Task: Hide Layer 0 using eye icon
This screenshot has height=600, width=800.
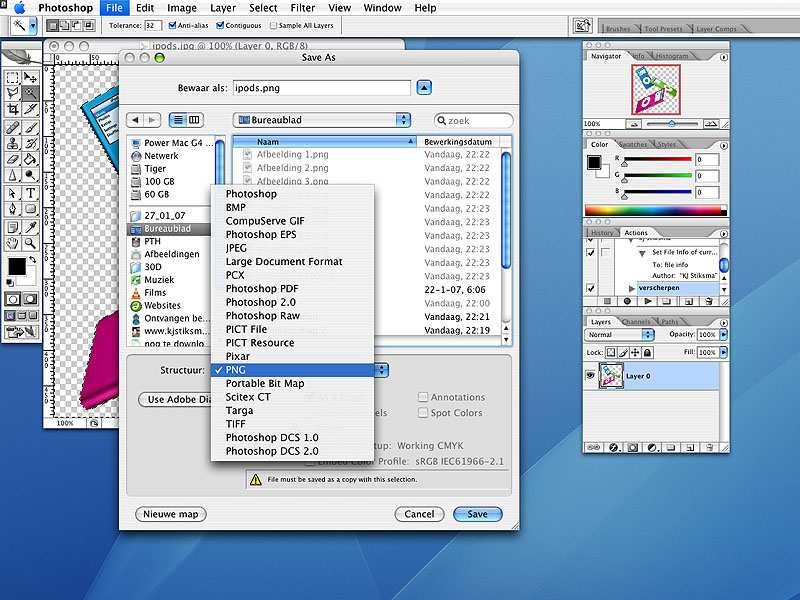Action: (591, 375)
